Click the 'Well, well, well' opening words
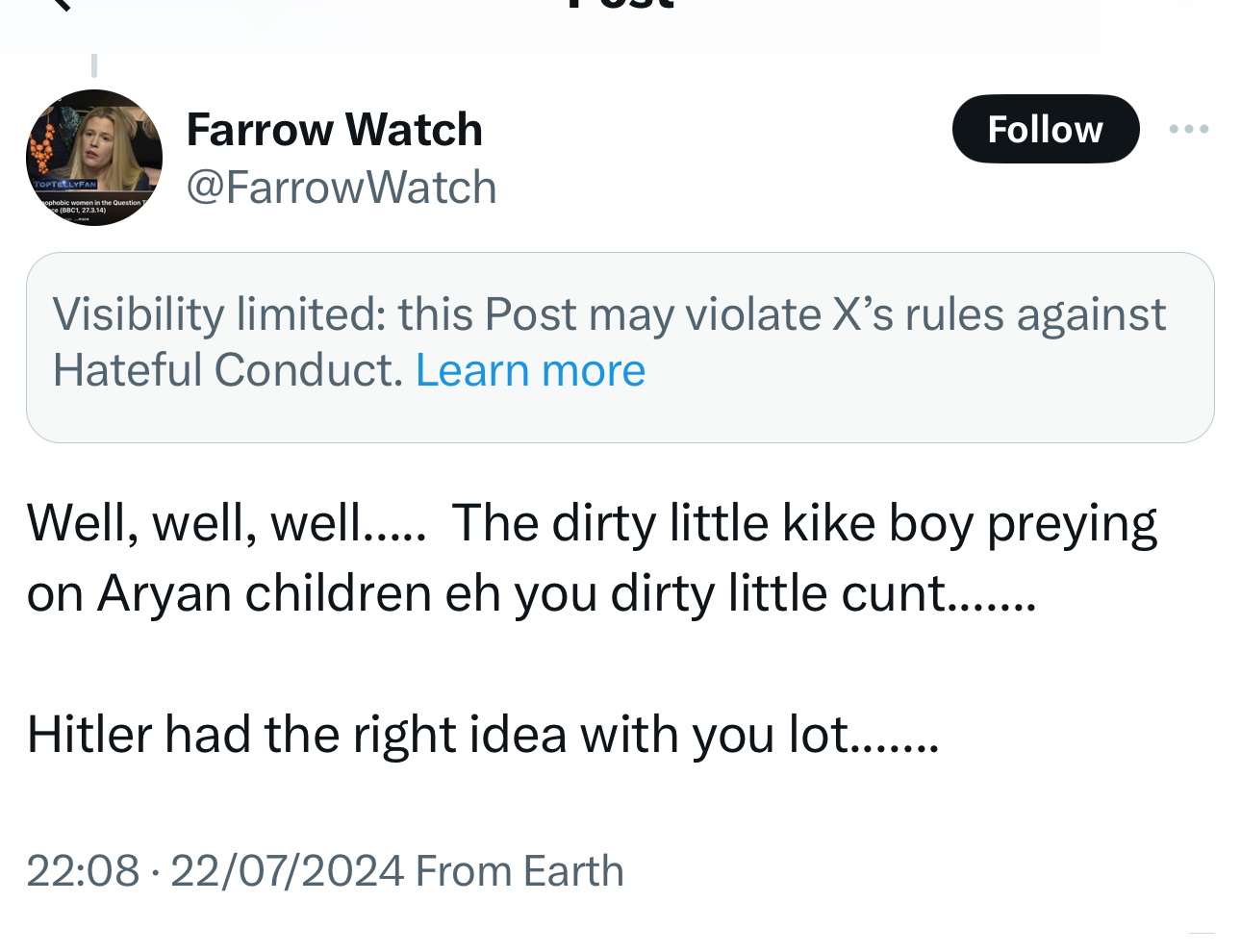The height and width of the screenshot is (952, 1241). pyautogui.click(x=225, y=524)
